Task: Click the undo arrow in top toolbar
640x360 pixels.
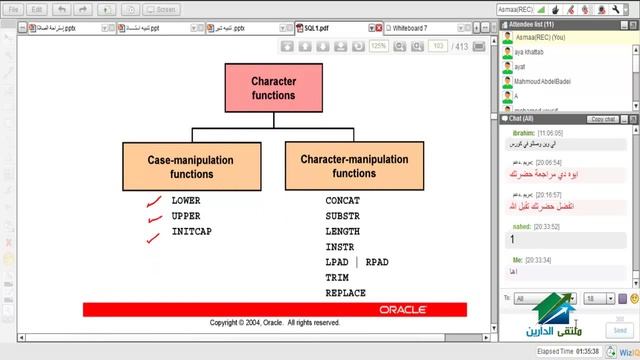Action: pos(61,9)
